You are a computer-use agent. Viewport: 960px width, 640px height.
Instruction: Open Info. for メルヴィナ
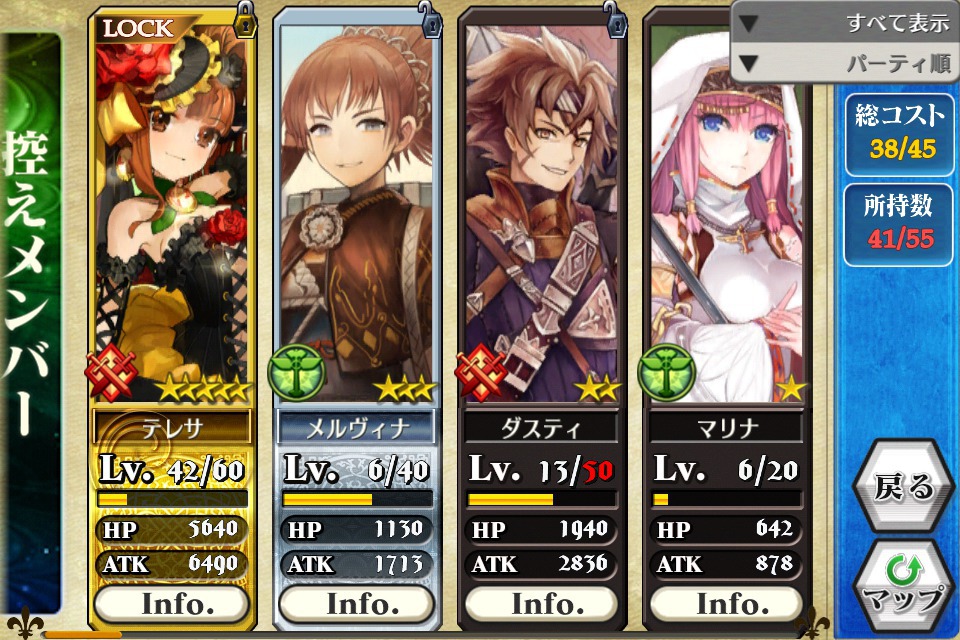point(357,604)
